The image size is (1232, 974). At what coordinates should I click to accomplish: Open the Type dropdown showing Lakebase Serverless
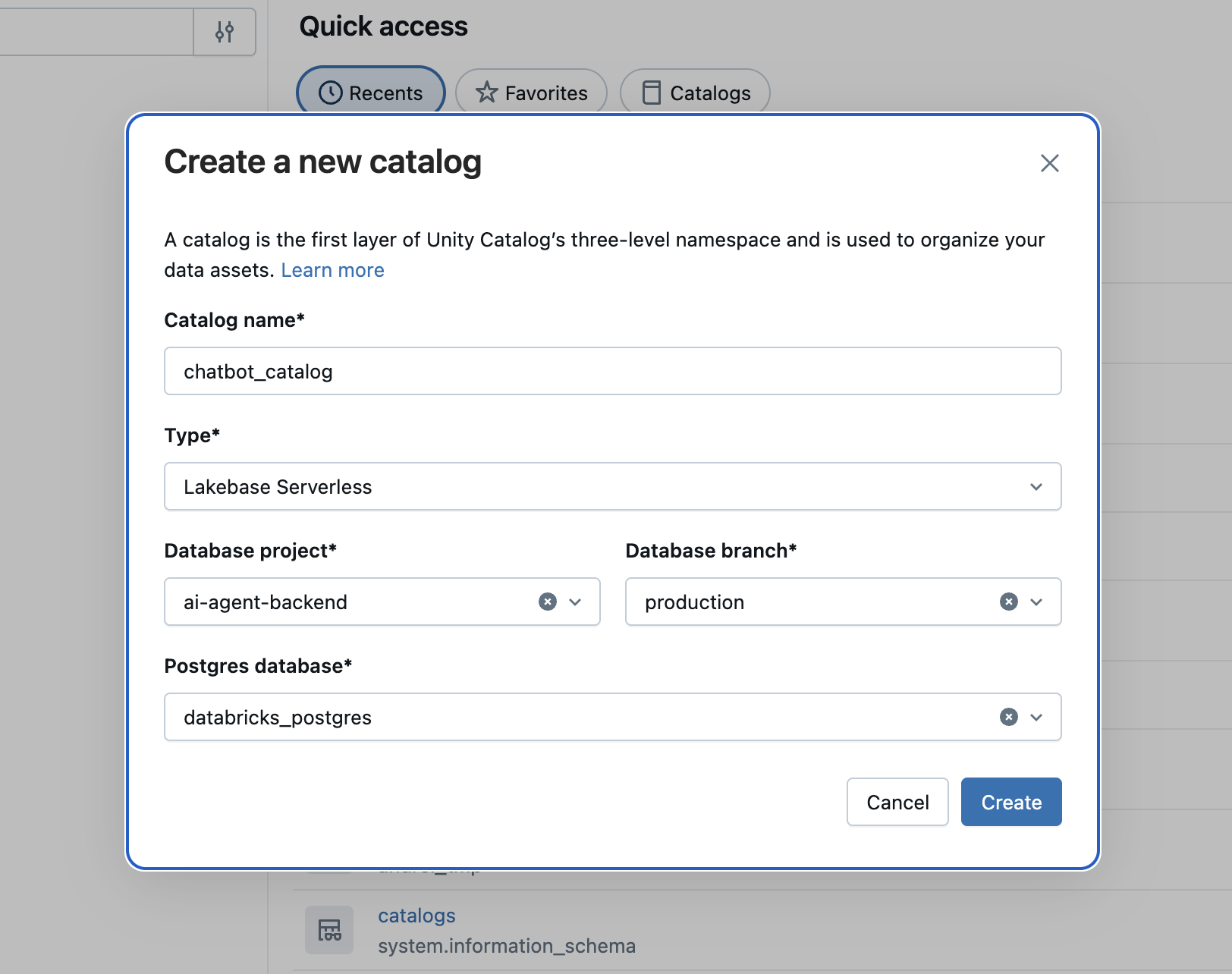pyautogui.click(x=1036, y=486)
